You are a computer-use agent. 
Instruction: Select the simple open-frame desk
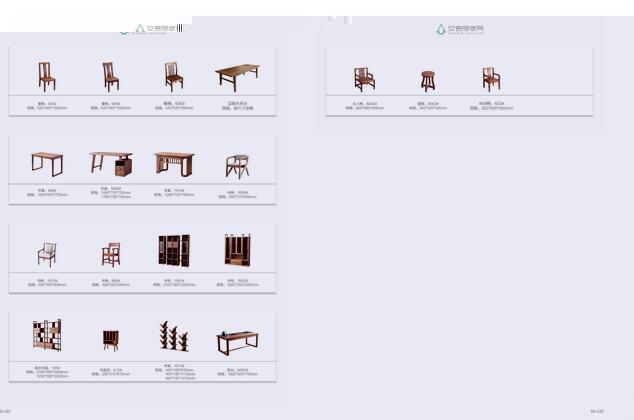coord(47,163)
